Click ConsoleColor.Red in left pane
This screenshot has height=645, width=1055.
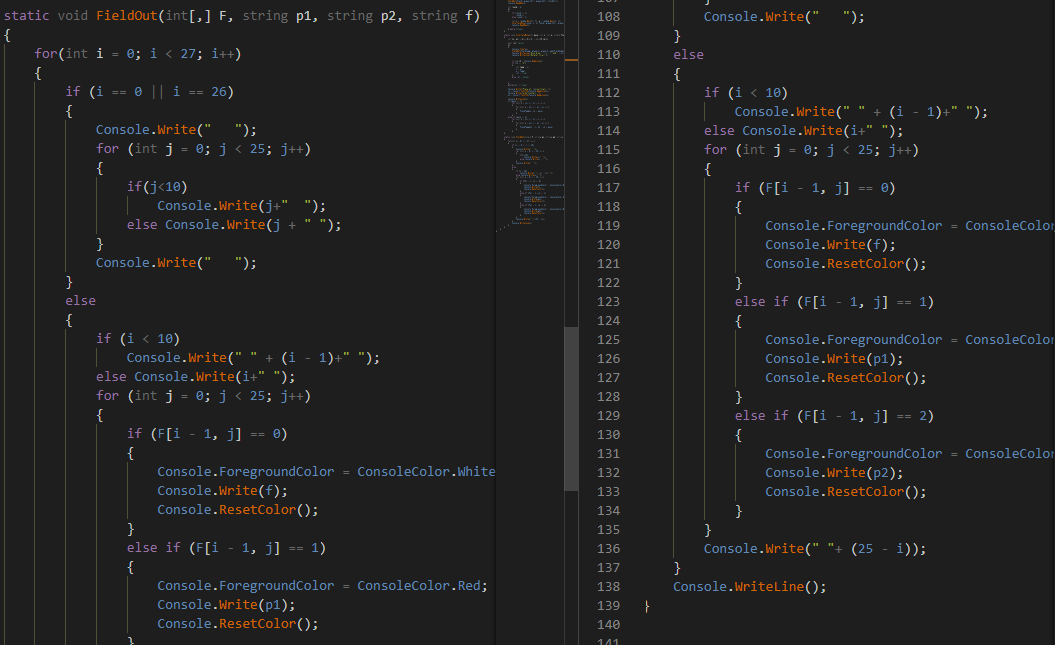421,585
